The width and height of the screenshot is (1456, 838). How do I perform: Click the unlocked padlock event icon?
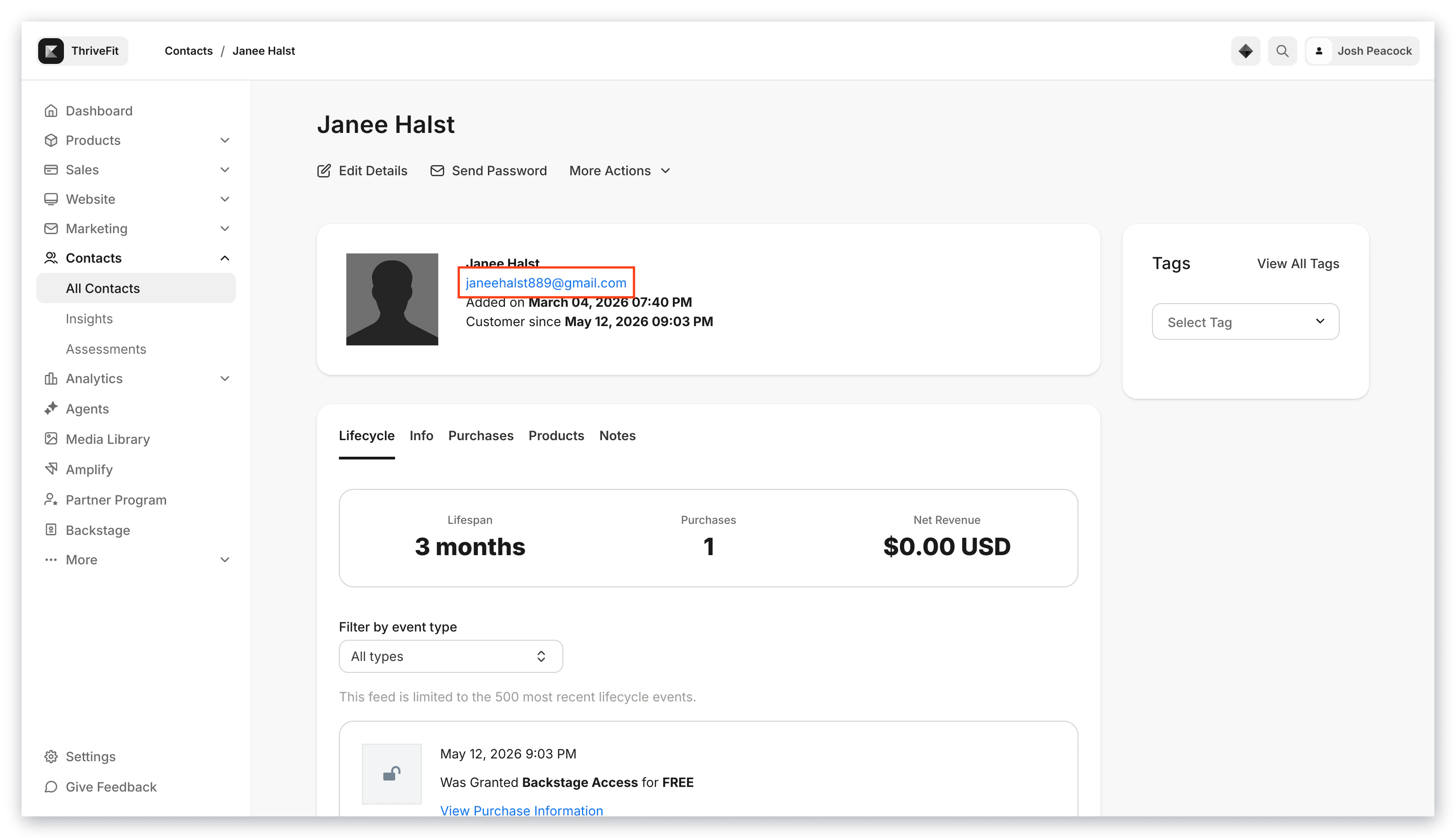(x=392, y=774)
